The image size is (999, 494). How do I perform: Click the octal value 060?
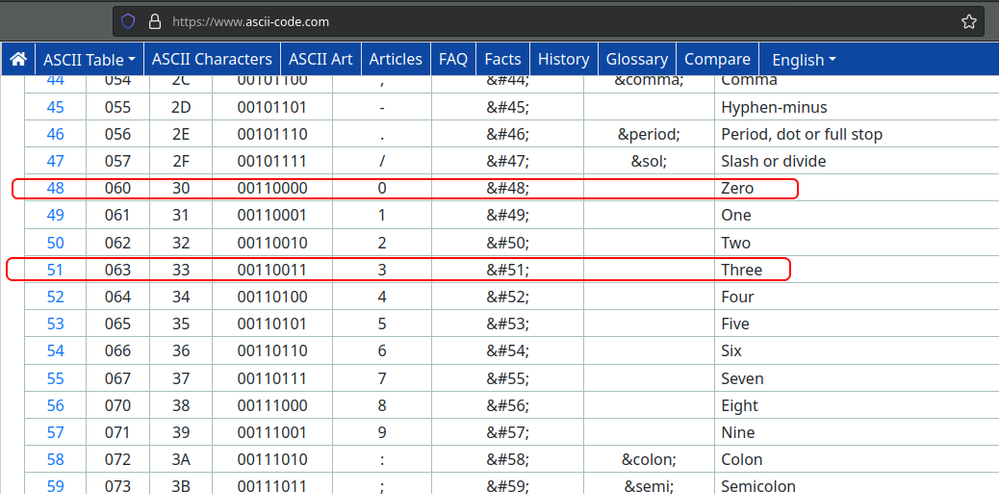coord(118,188)
